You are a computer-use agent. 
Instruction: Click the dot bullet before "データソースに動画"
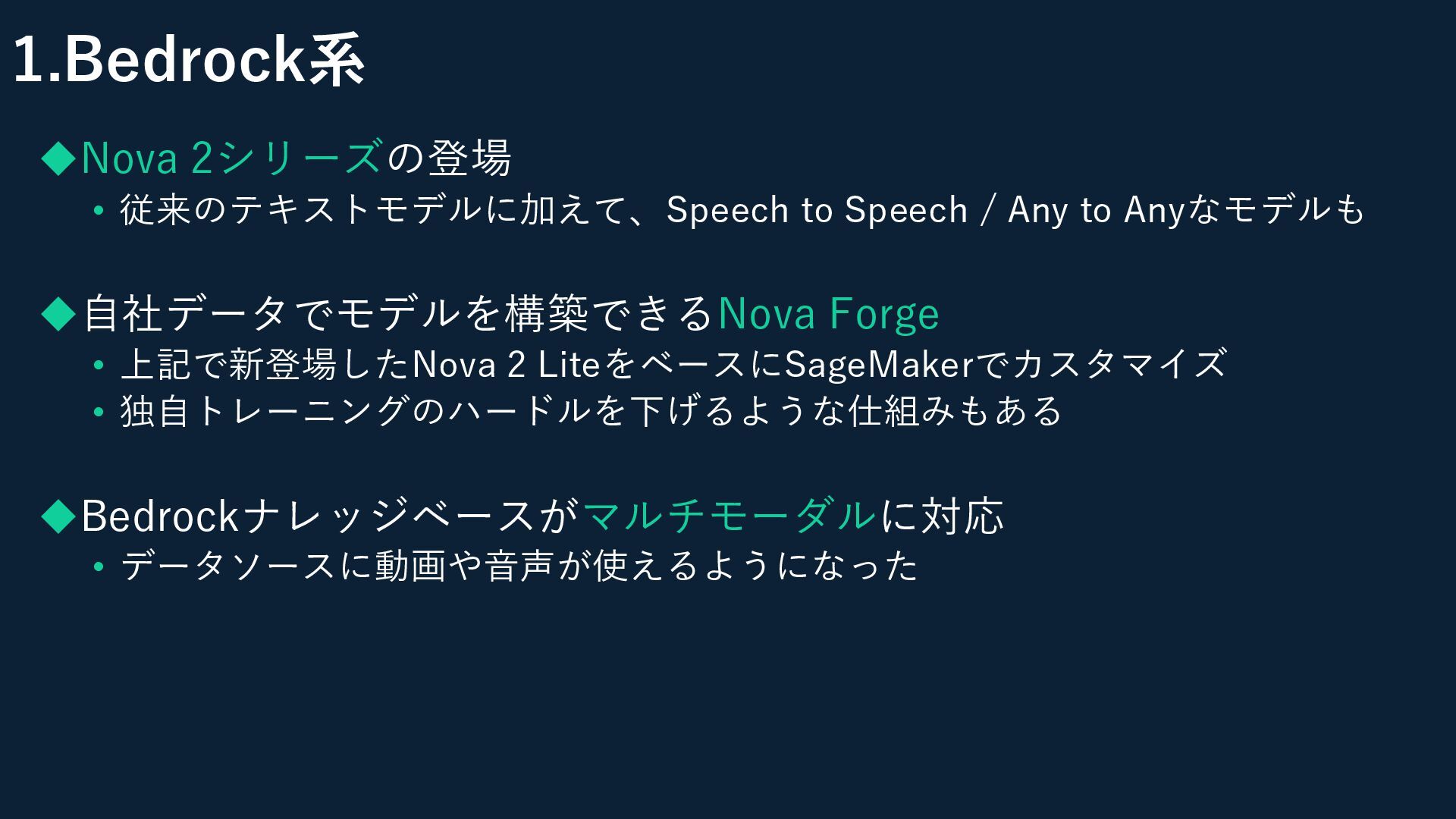pos(98,567)
